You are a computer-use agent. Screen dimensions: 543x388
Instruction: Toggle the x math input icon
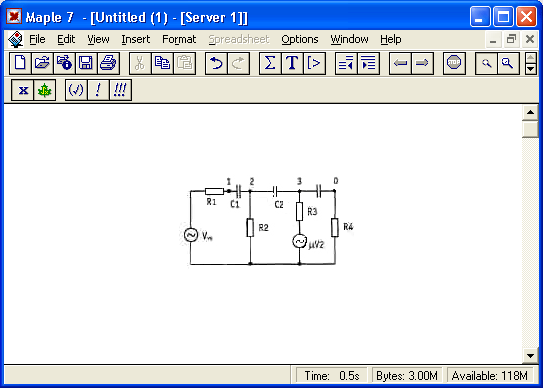point(23,90)
